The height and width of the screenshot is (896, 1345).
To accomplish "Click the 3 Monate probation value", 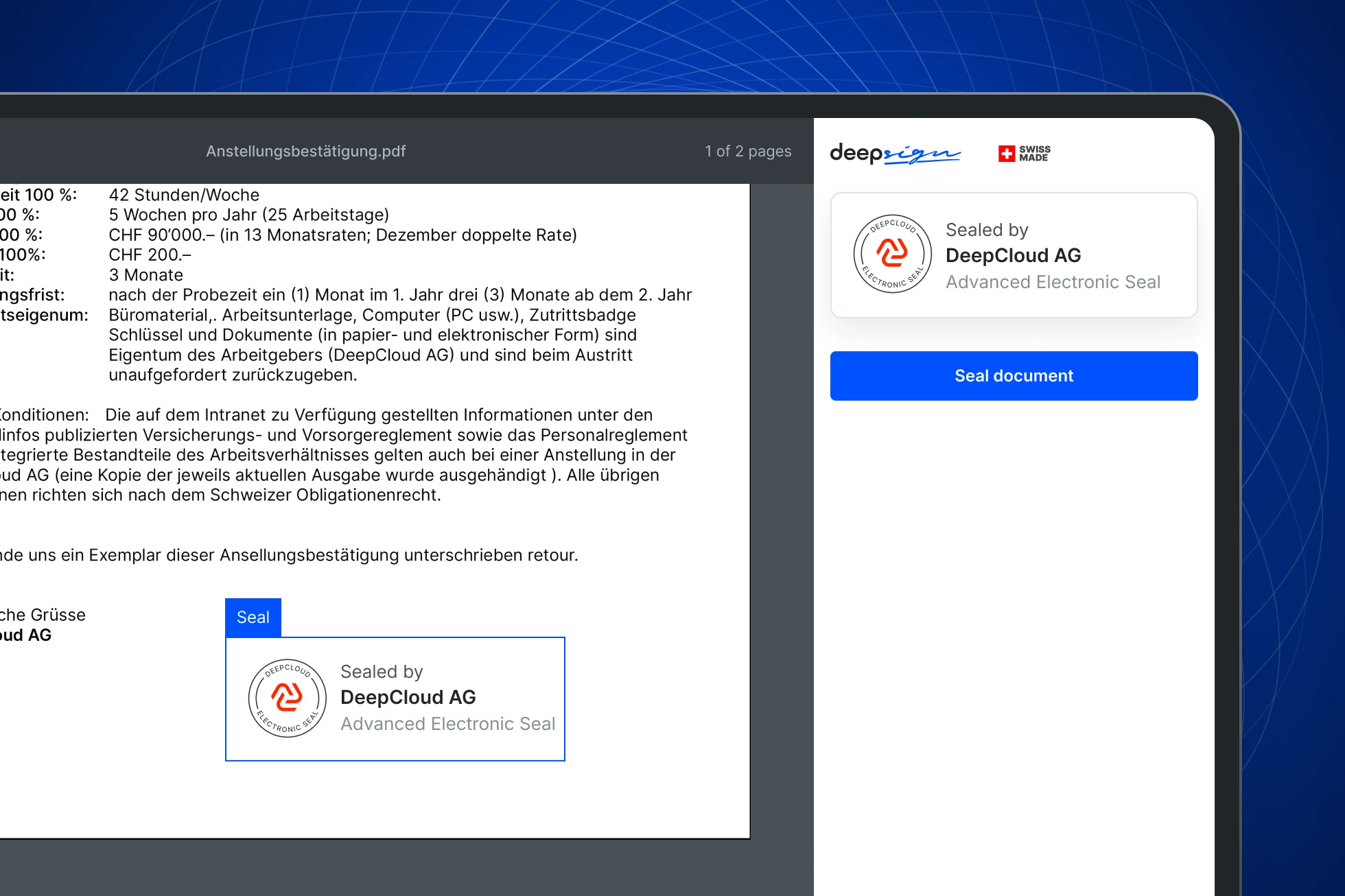I will click(145, 275).
